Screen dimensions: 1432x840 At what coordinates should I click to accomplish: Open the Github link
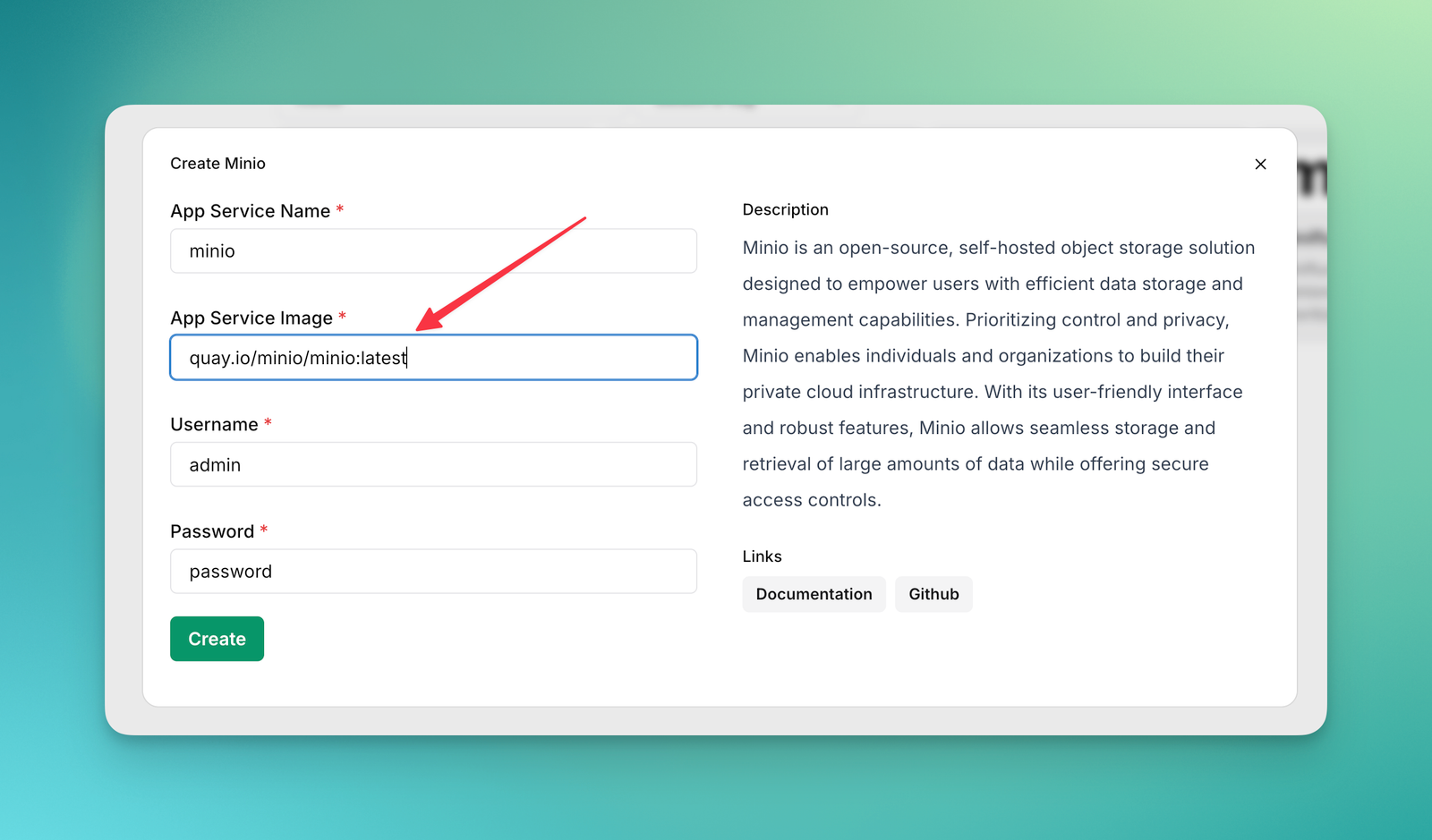pyautogui.click(x=933, y=594)
